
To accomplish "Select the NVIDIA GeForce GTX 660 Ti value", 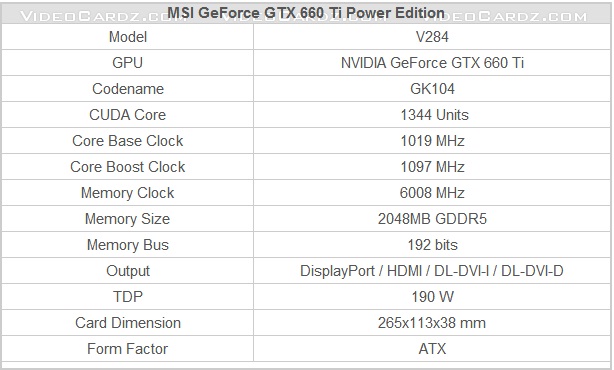I will (432, 63).
